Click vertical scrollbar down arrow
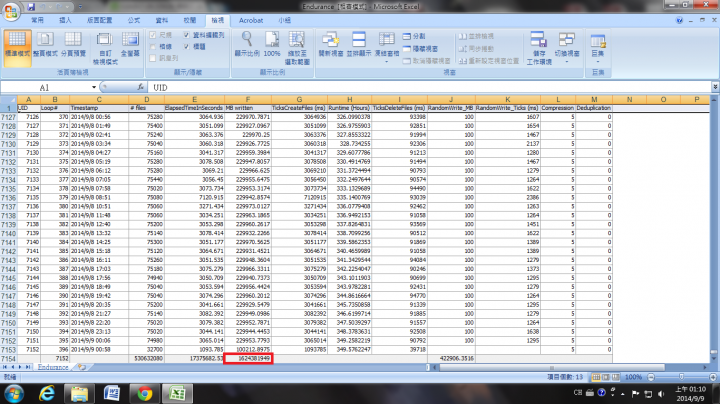The width and height of the screenshot is (720, 404). point(714,359)
